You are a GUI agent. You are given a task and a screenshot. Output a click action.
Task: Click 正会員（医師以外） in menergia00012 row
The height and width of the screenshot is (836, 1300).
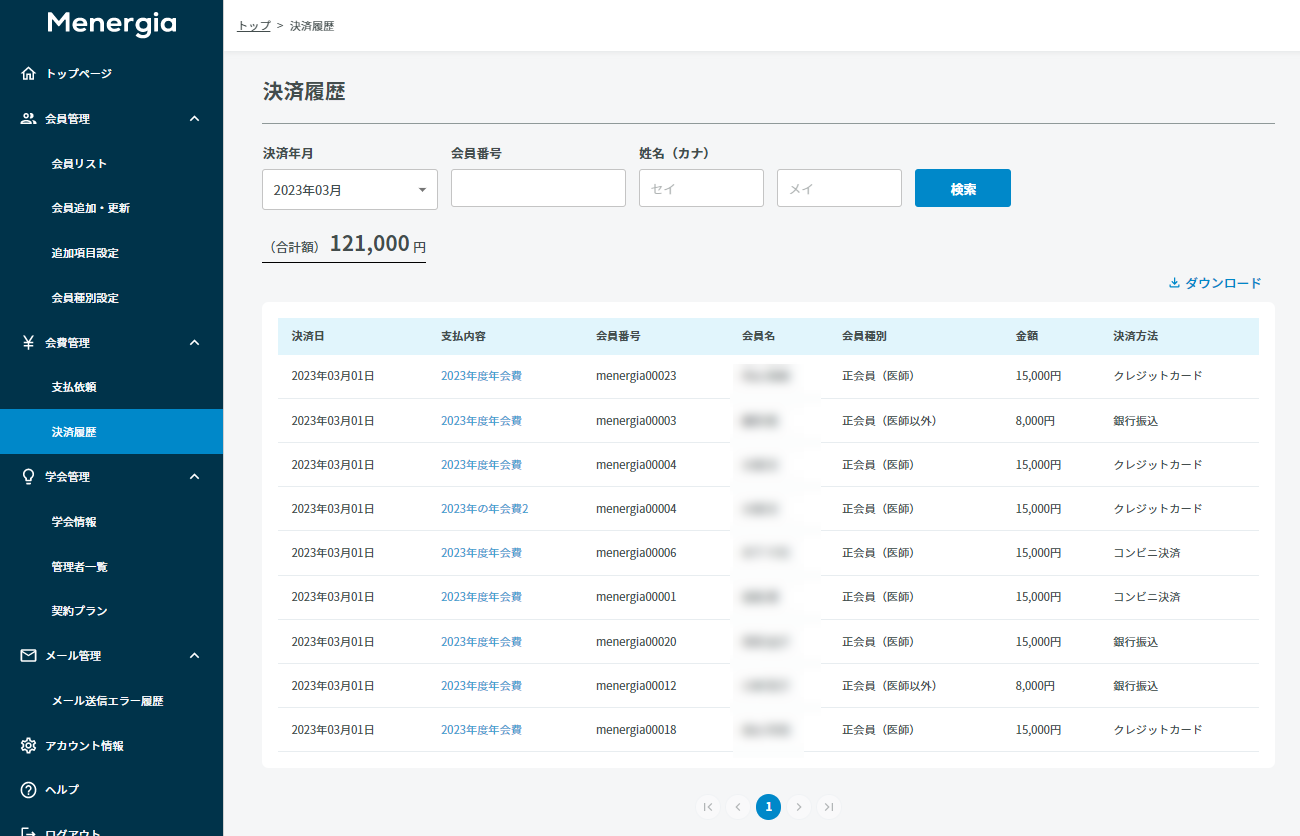[x=889, y=686]
